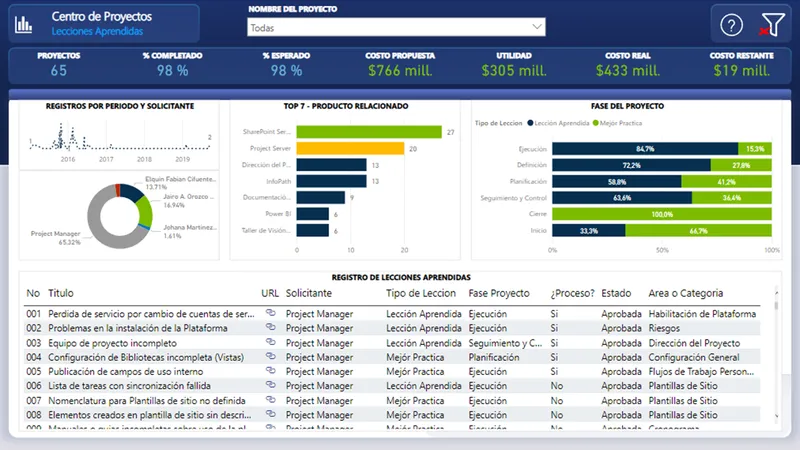Expand the Nombre del Proyecto dropdown arrow
The image size is (800, 450).
tap(537, 27)
